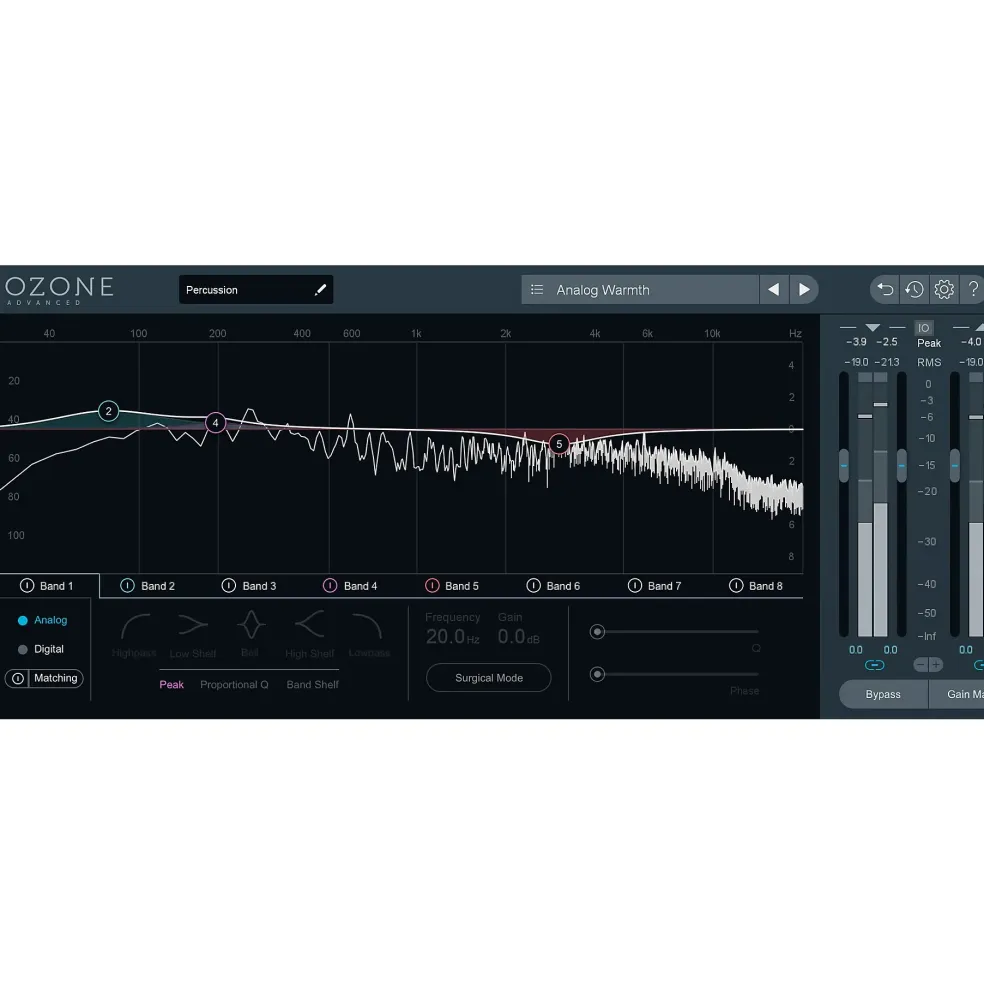Toggle the Matching power button
Viewport: 984px width, 985px height.
coord(18,678)
